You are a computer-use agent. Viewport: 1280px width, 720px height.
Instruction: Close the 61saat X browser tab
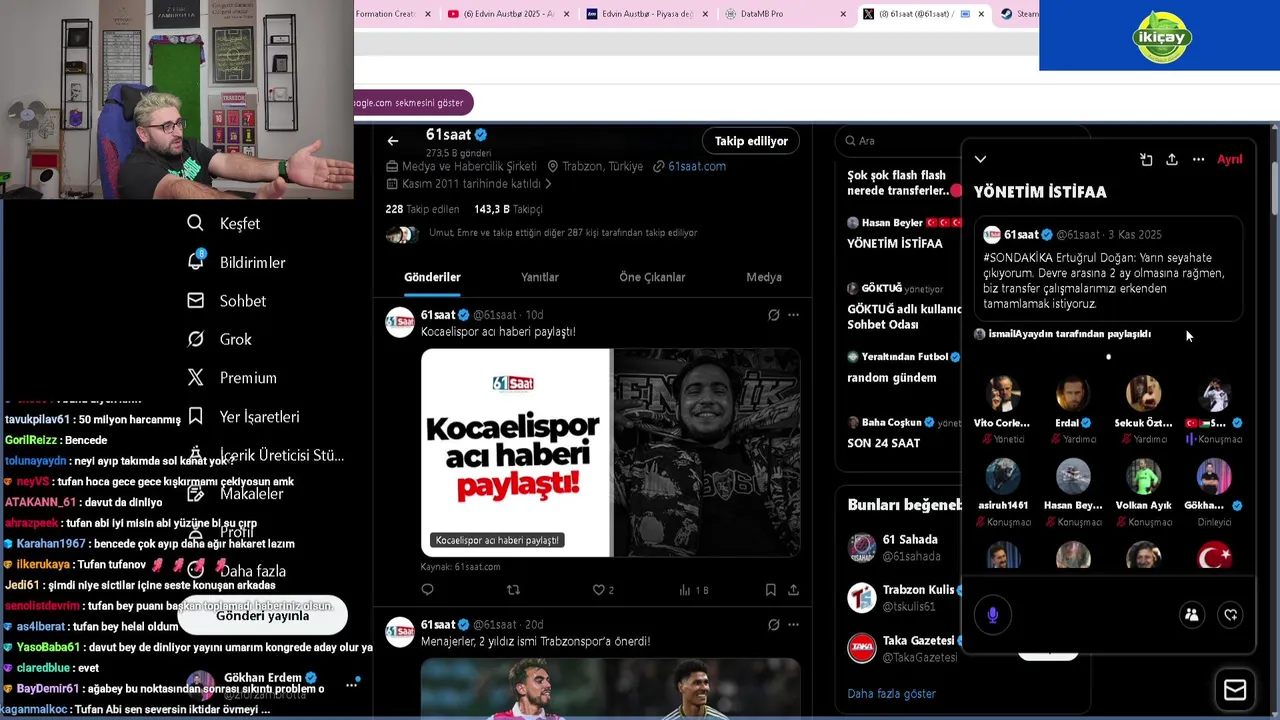point(980,14)
